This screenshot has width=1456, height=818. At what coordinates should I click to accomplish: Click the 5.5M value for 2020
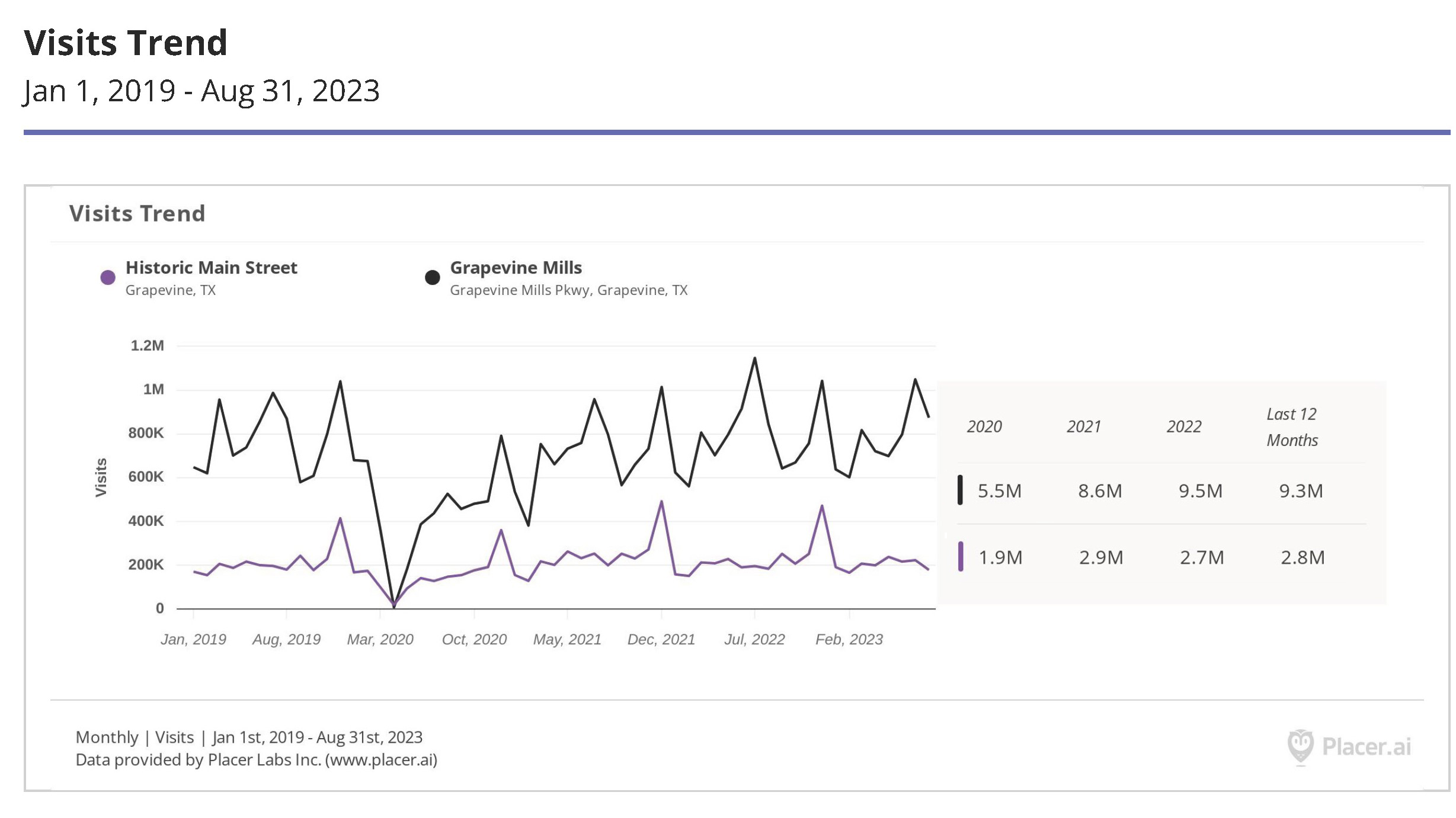tap(1000, 491)
